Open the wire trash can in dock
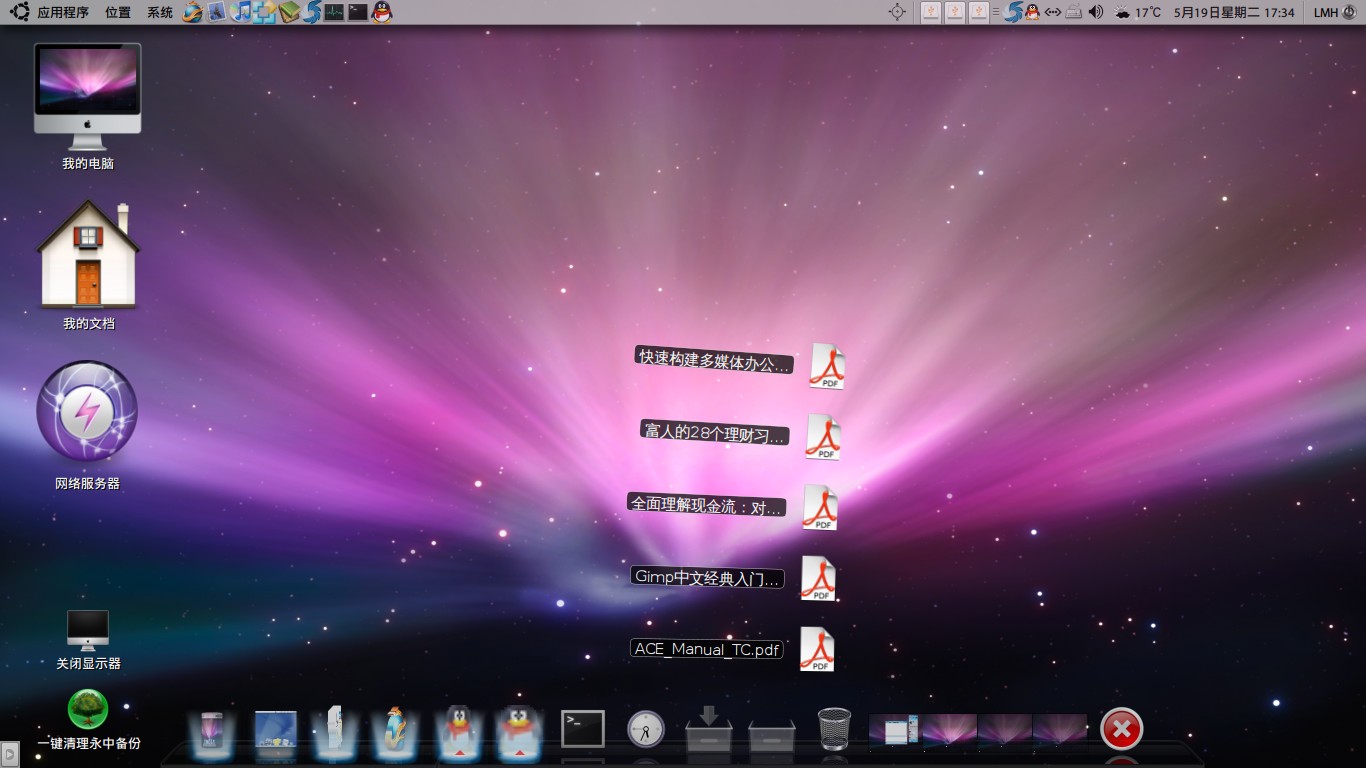The height and width of the screenshot is (768, 1366). 834,729
